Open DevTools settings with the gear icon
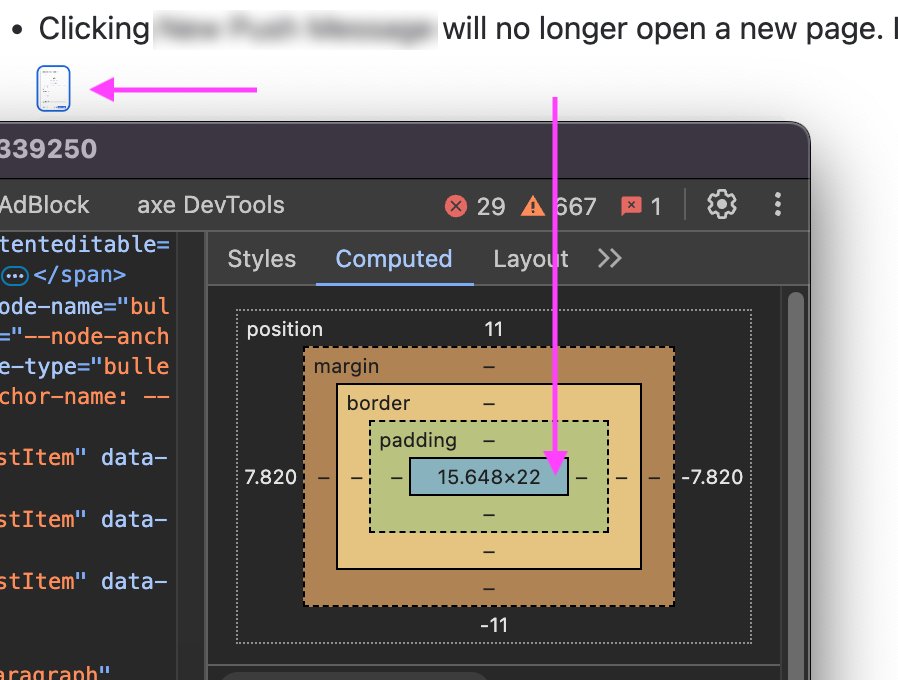The width and height of the screenshot is (898, 680). (x=721, y=205)
